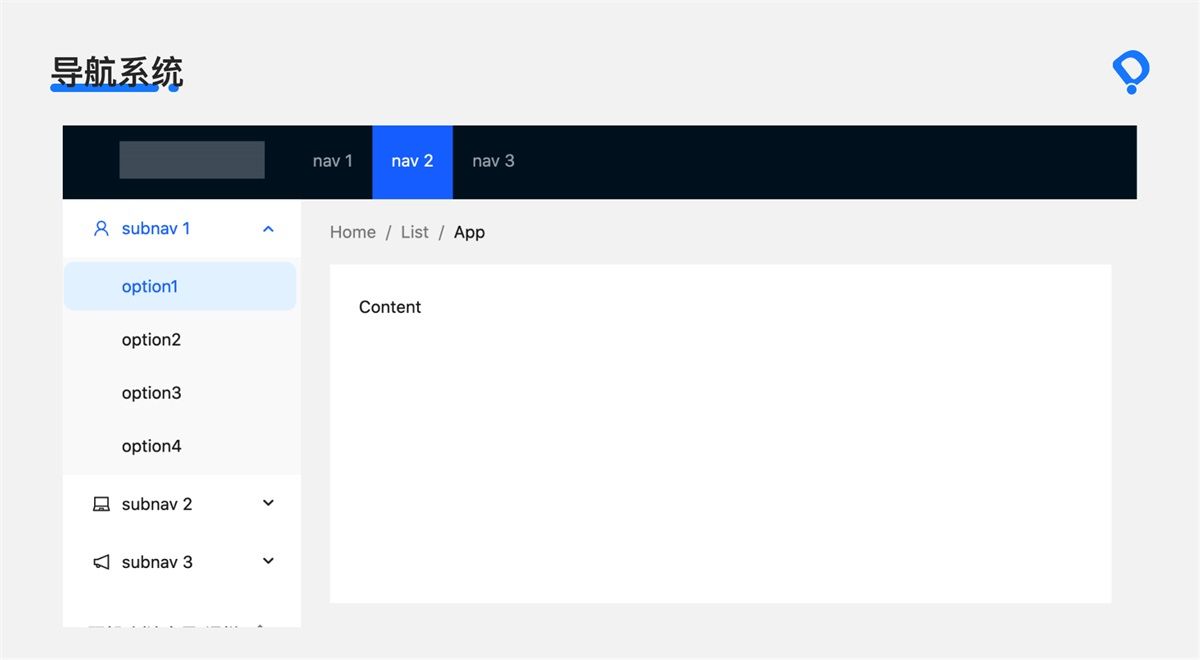This screenshot has width=1200, height=660.
Task: Open the List breadcrumb link
Action: coord(414,232)
